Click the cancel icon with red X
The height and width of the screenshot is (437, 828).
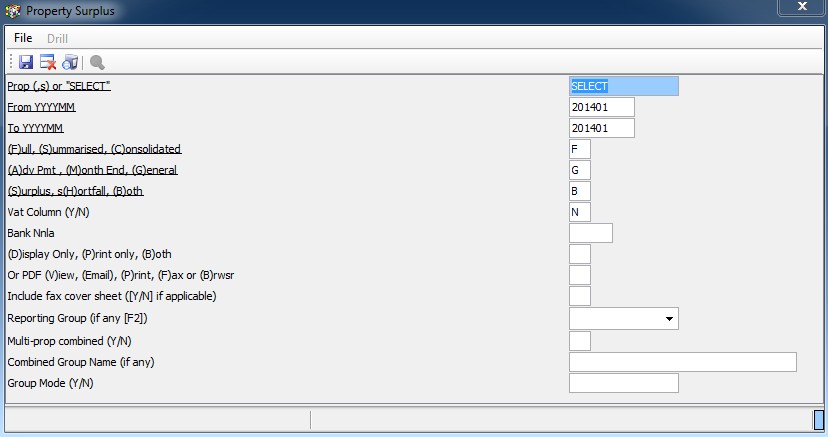click(x=47, y=62)
